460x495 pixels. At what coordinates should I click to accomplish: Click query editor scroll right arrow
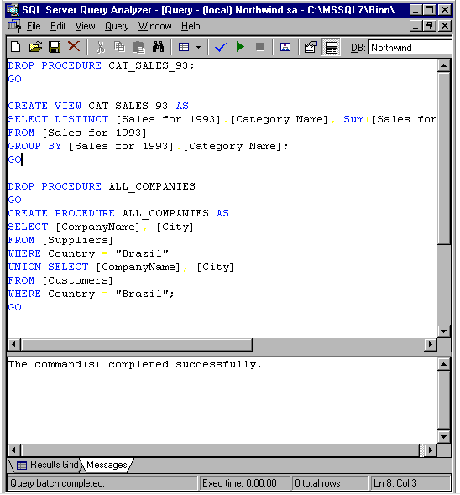coord(430,344)
